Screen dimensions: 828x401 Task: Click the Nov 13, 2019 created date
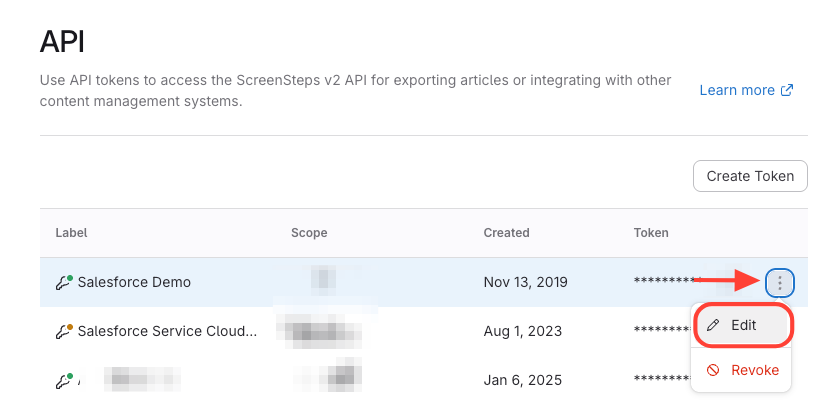(525, 283)
